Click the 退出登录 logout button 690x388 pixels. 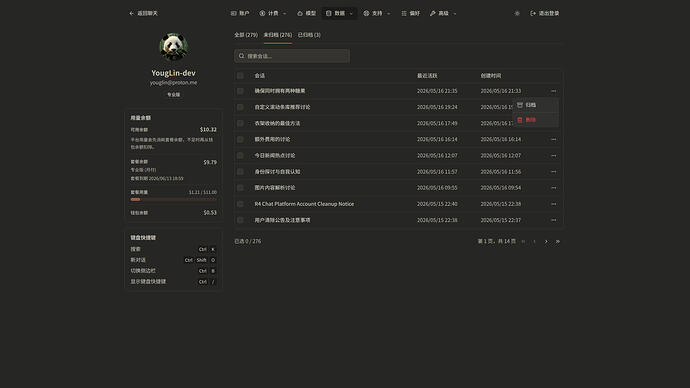tap(545, 13)
